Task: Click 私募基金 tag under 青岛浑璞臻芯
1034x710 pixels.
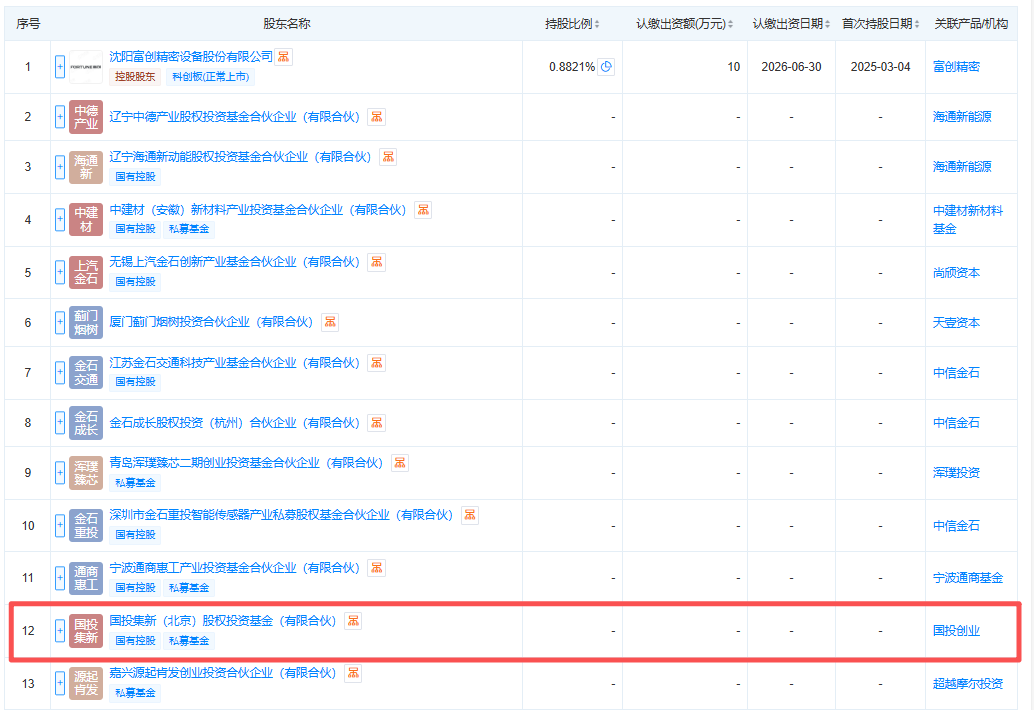Action: click(x=135, y=483)
